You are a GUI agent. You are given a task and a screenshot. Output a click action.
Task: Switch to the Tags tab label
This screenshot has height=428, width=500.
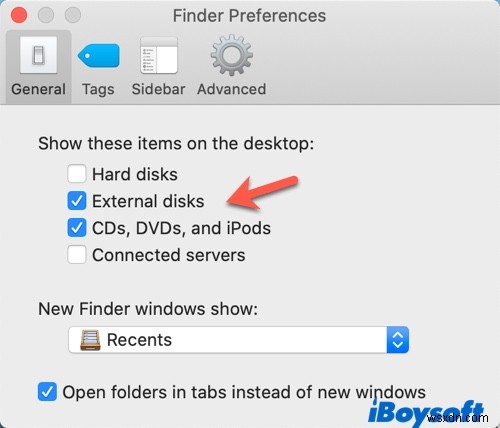coord(98,89)
